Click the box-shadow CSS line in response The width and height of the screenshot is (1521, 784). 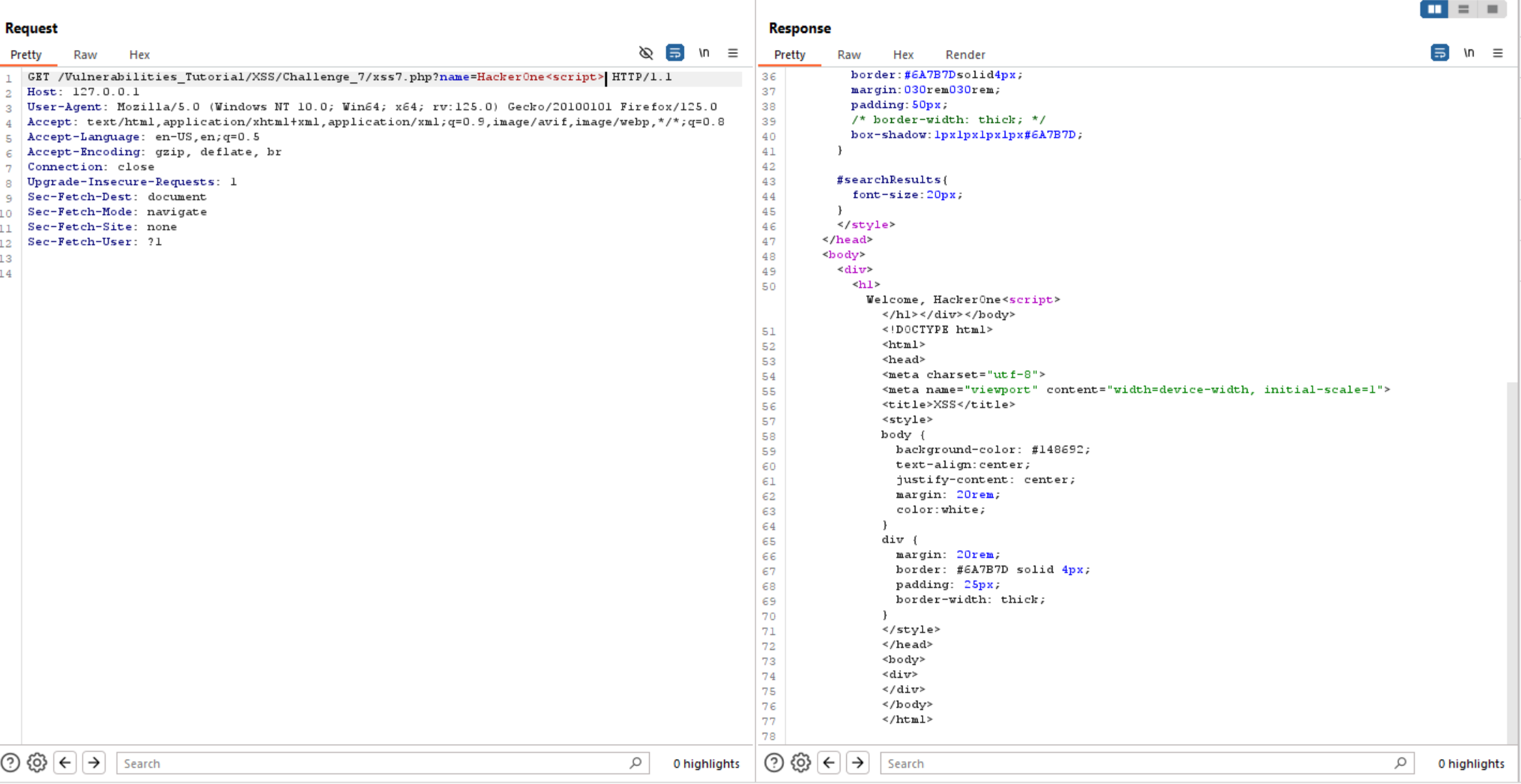(967, 135)
